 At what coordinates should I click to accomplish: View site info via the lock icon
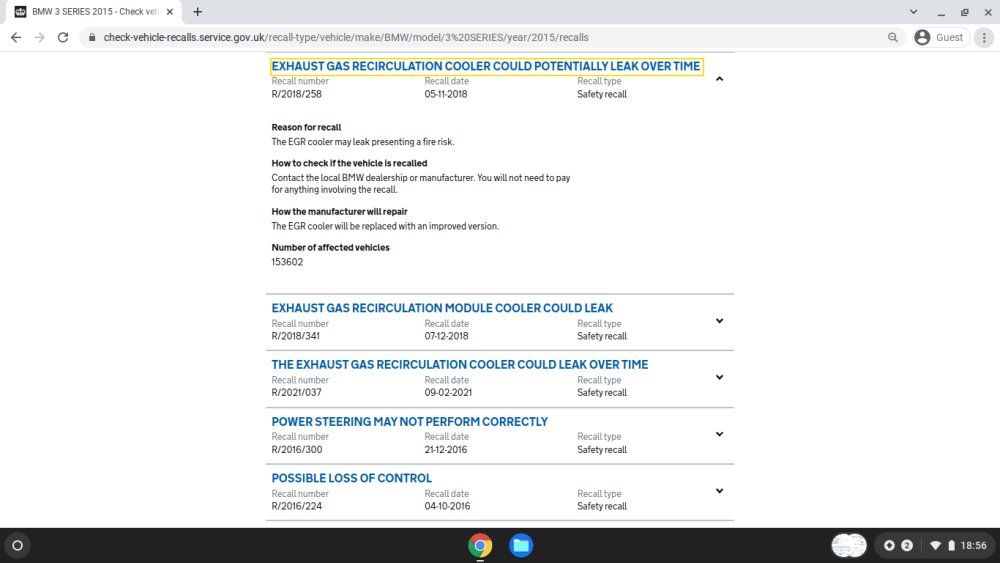92,38
